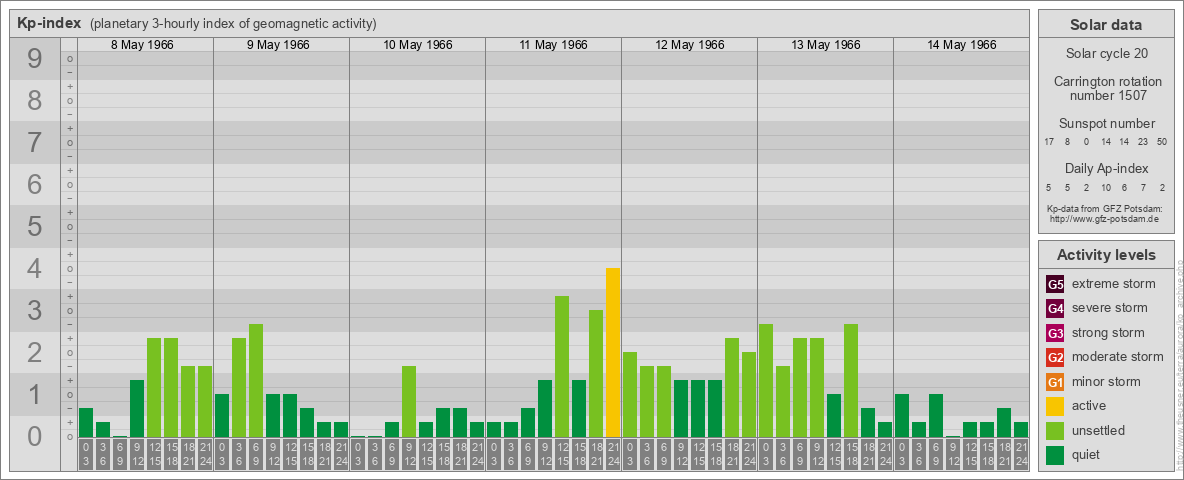The height and width of the screenshot is (480, 1184).
Task: Click the severe storm legend label
Action: (x=1110, y=308)
